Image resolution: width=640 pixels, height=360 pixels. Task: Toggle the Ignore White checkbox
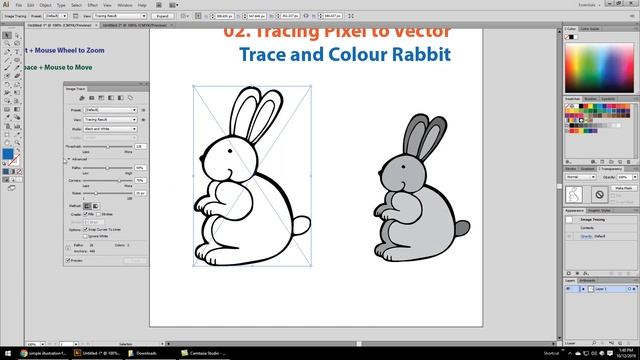coord(86,236)
